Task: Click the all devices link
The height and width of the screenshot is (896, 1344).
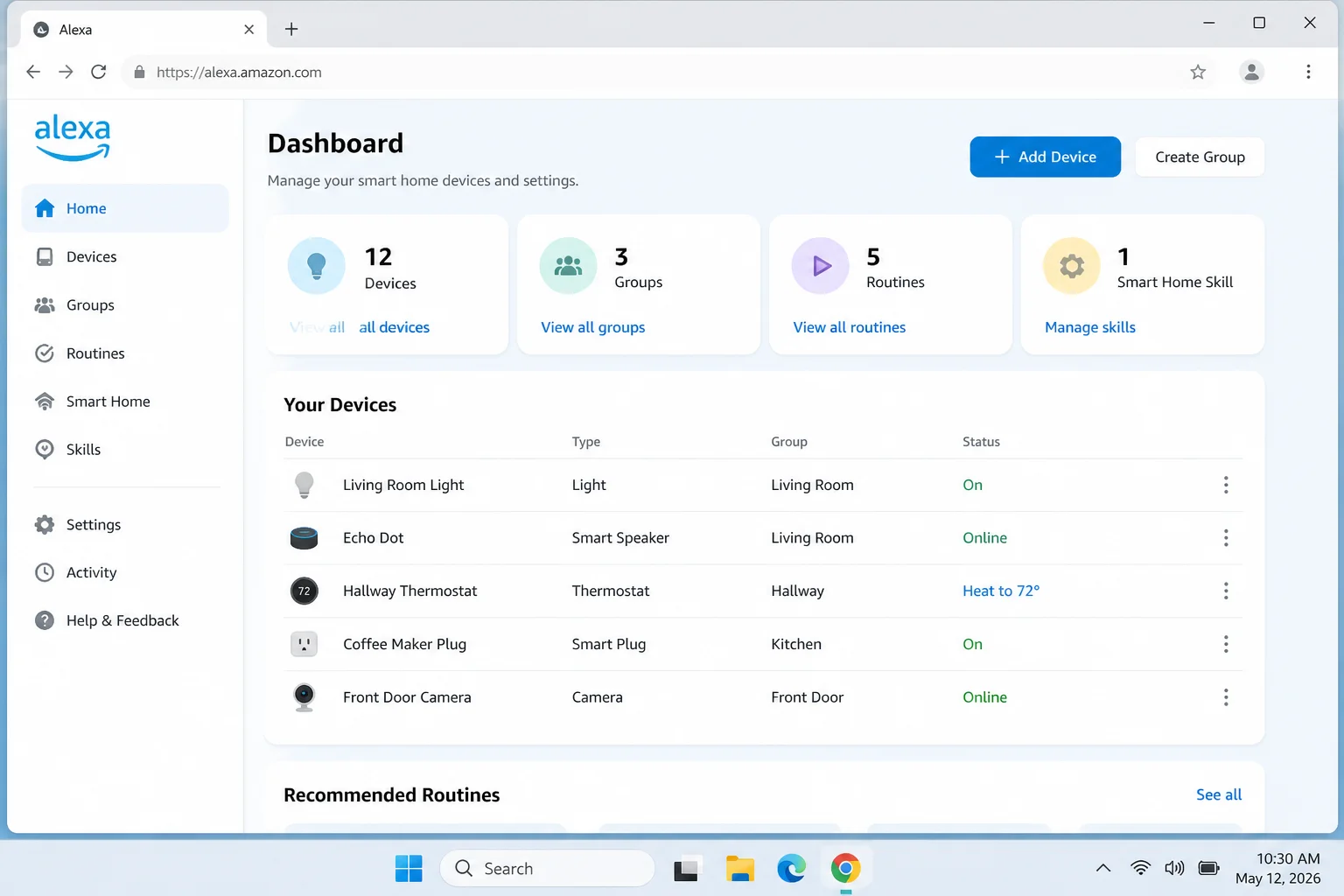Action: point(394,327)
